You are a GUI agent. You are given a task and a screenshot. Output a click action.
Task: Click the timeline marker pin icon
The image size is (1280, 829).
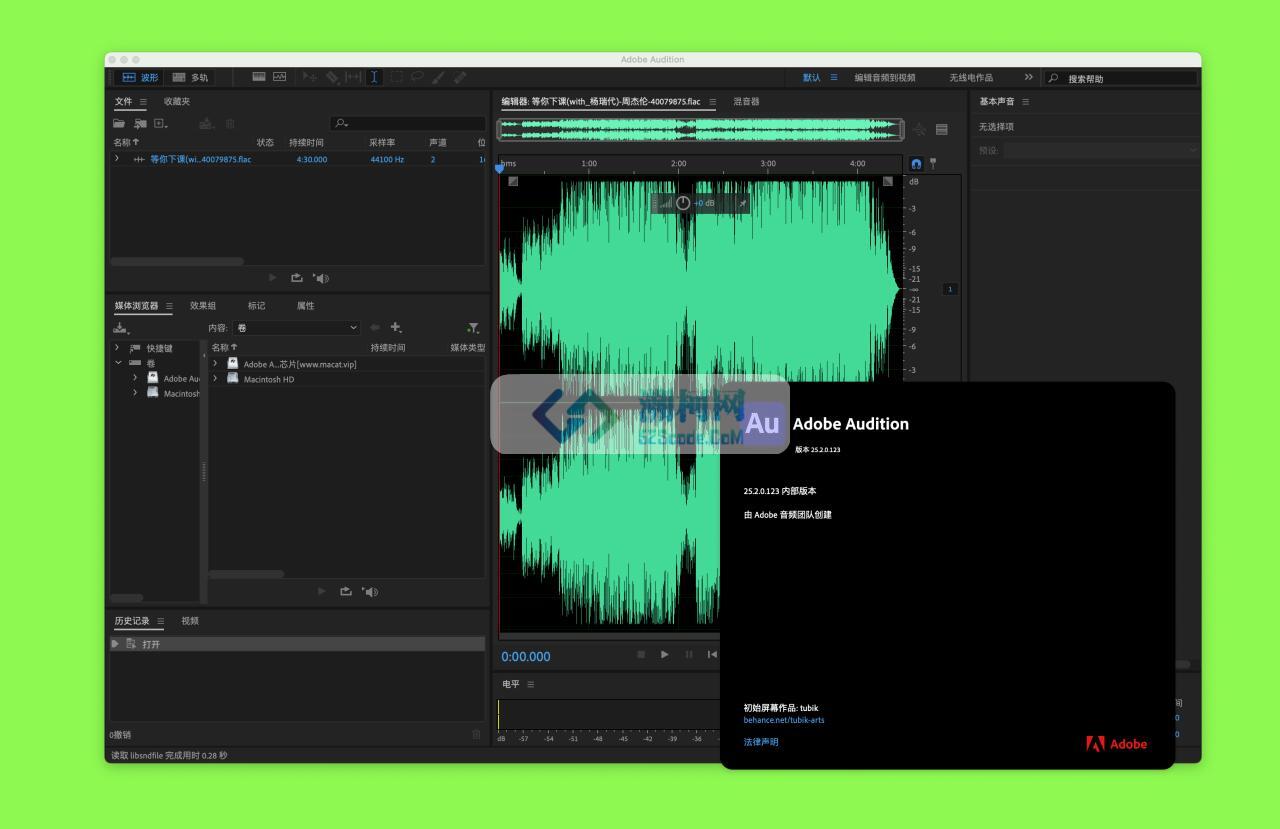pos(933,163)
